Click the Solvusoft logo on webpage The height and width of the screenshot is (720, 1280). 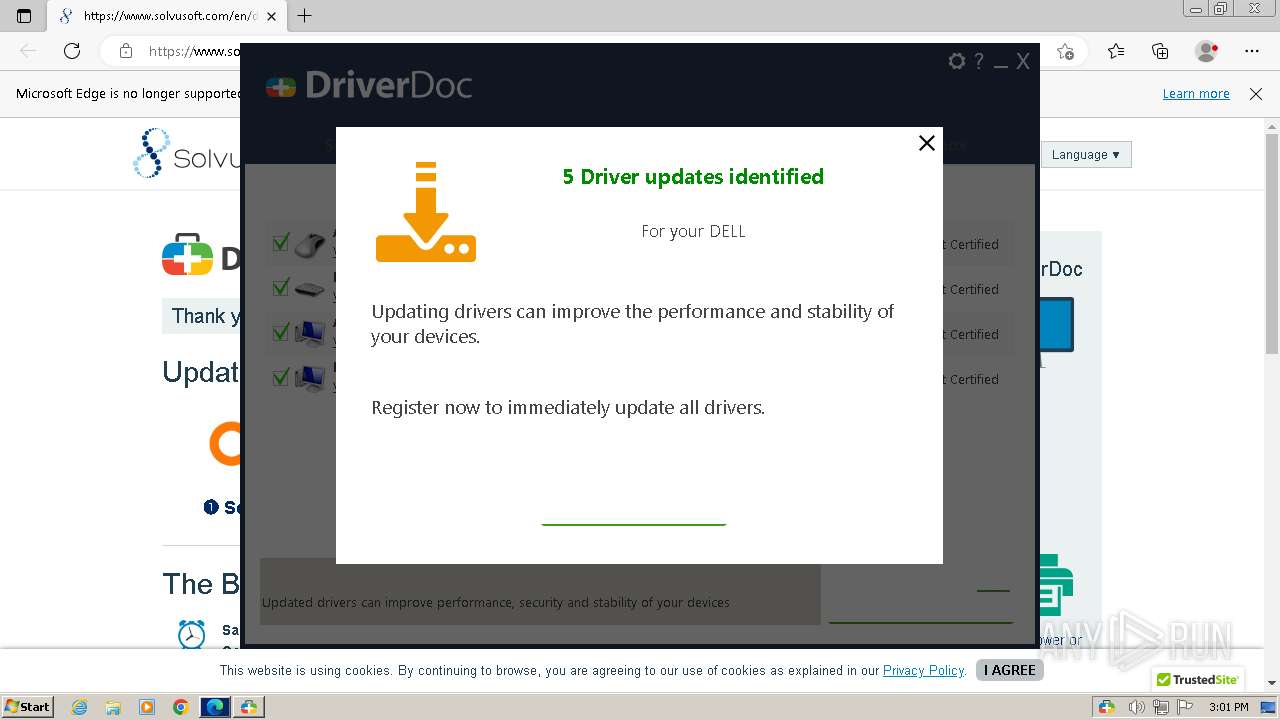(187, 153)
